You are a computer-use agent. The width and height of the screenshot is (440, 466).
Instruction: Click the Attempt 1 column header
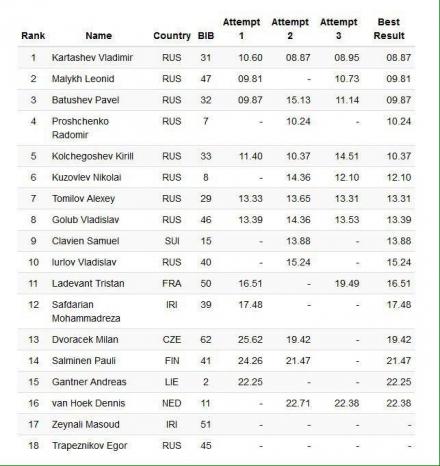click(241, 29)
